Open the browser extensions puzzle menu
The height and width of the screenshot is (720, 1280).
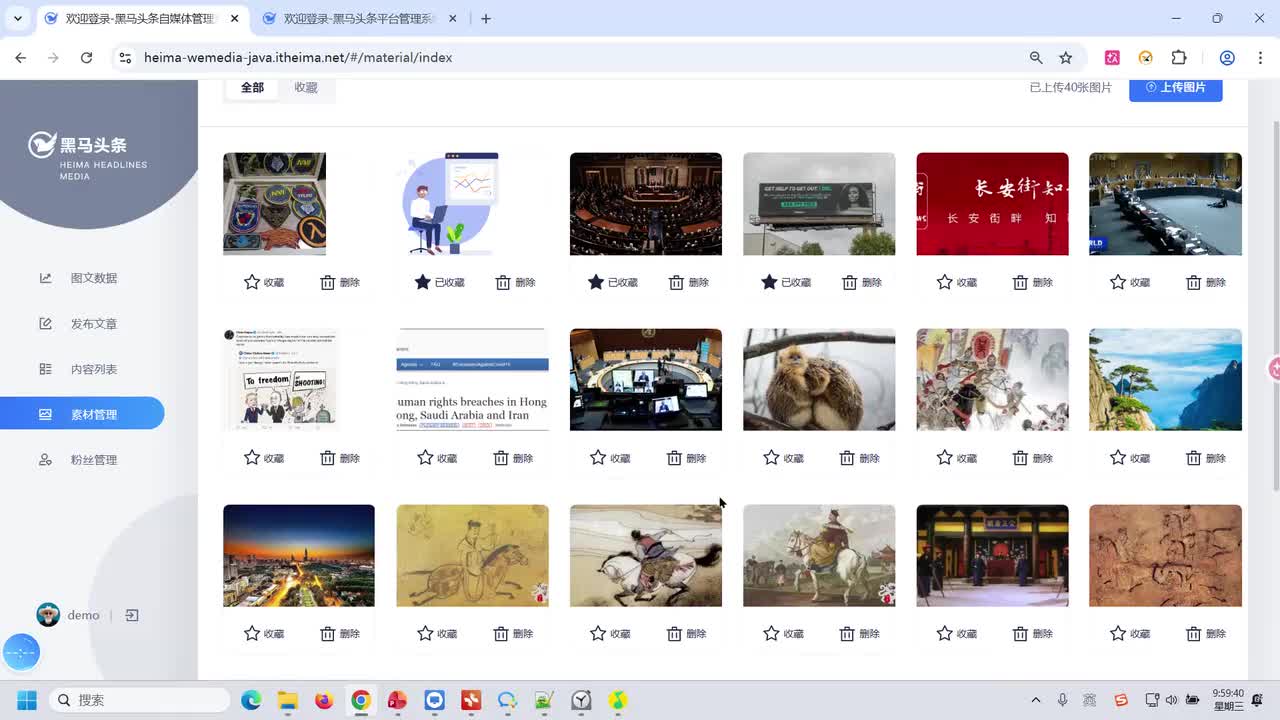[x=1179, y=58]
